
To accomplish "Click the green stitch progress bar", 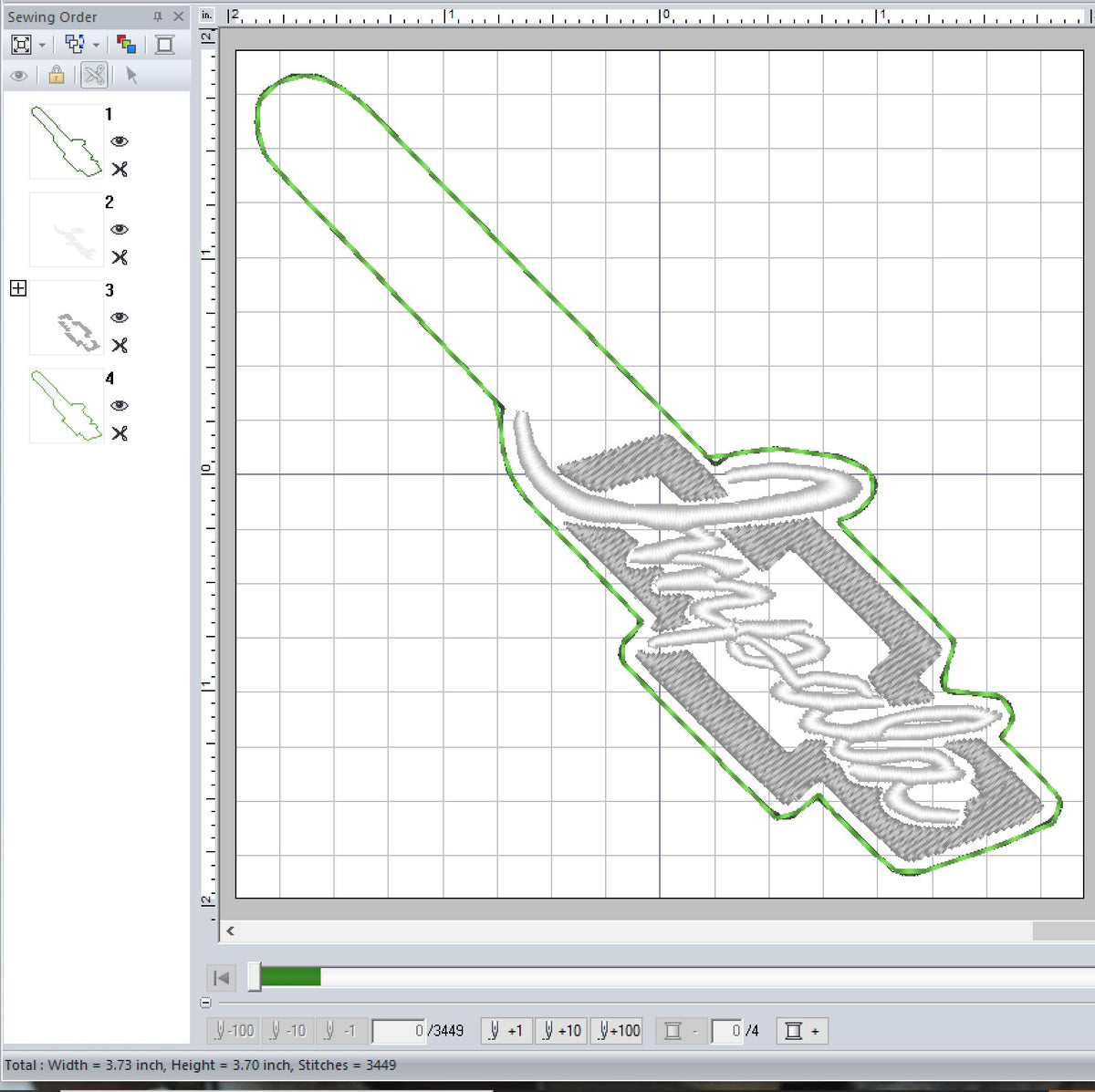I will pos(290,977).
